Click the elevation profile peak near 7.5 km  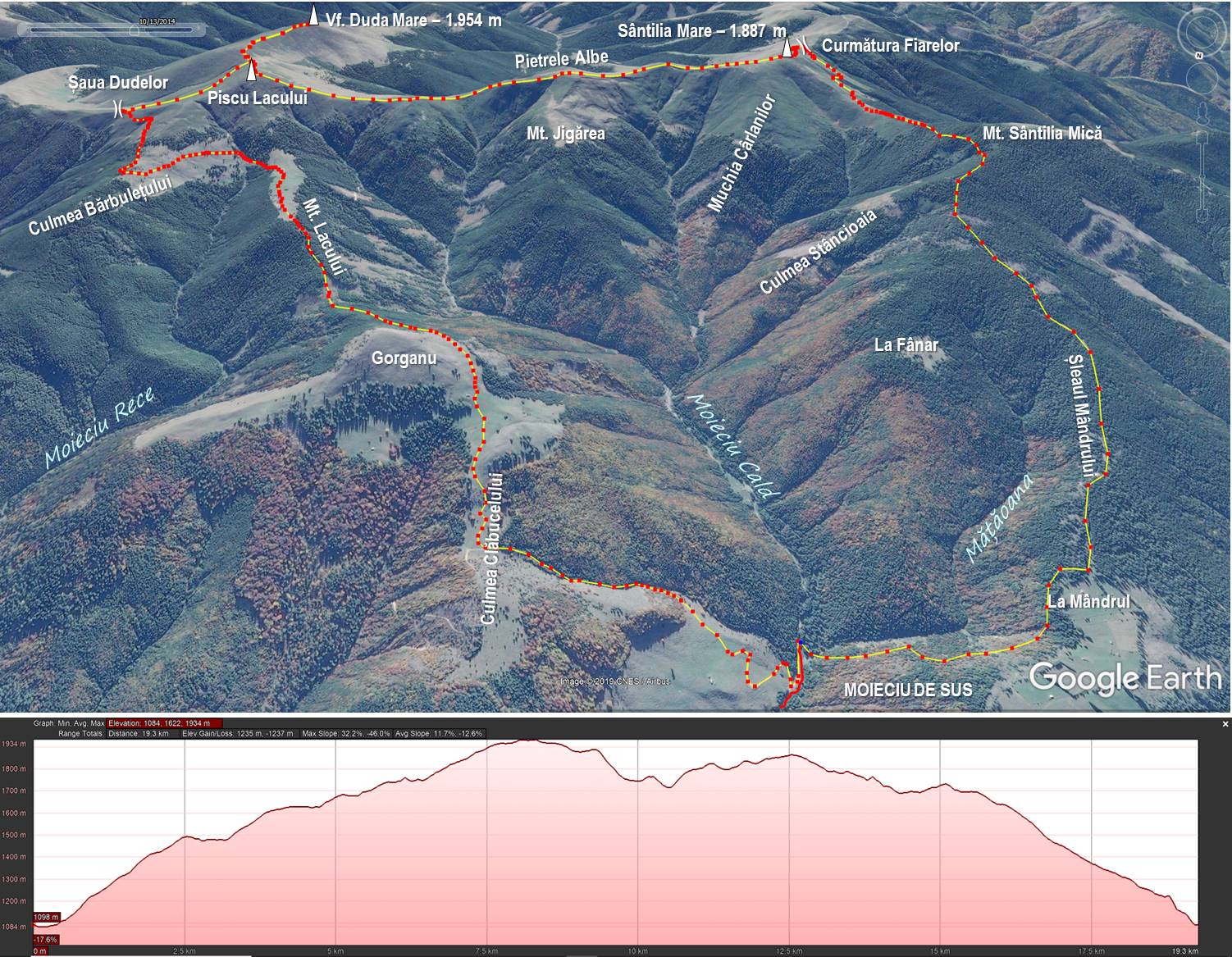click(x=525, y=741)
